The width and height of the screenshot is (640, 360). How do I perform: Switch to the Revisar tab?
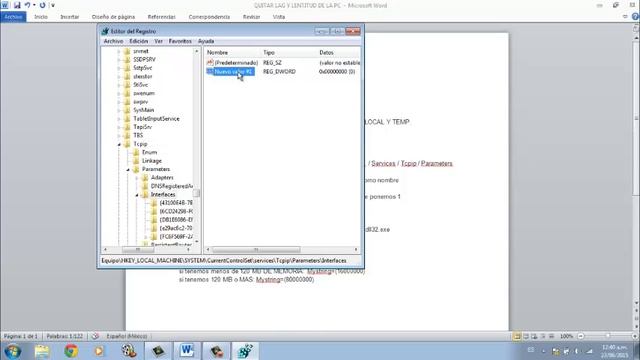tap(251, 17)
